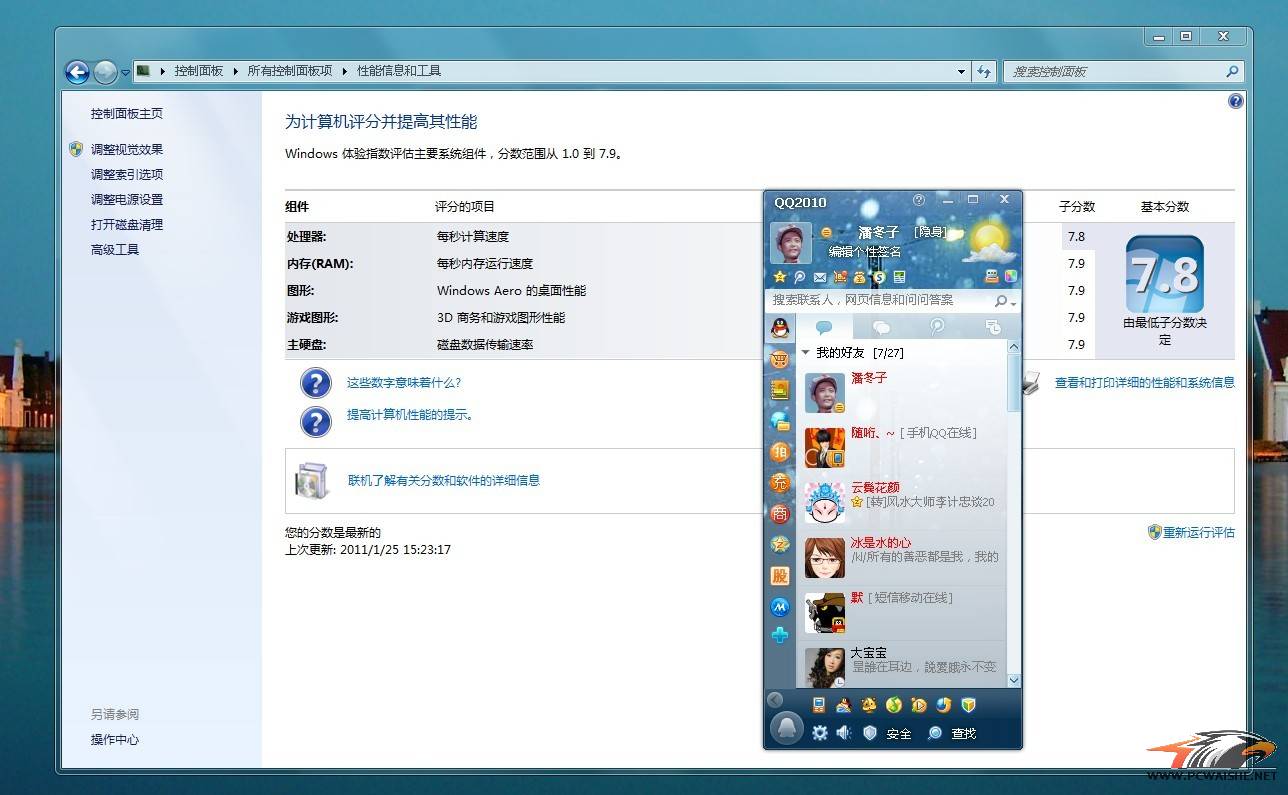
Task: Open 打开磁盘清理 link
Action: tap(127, 225)
